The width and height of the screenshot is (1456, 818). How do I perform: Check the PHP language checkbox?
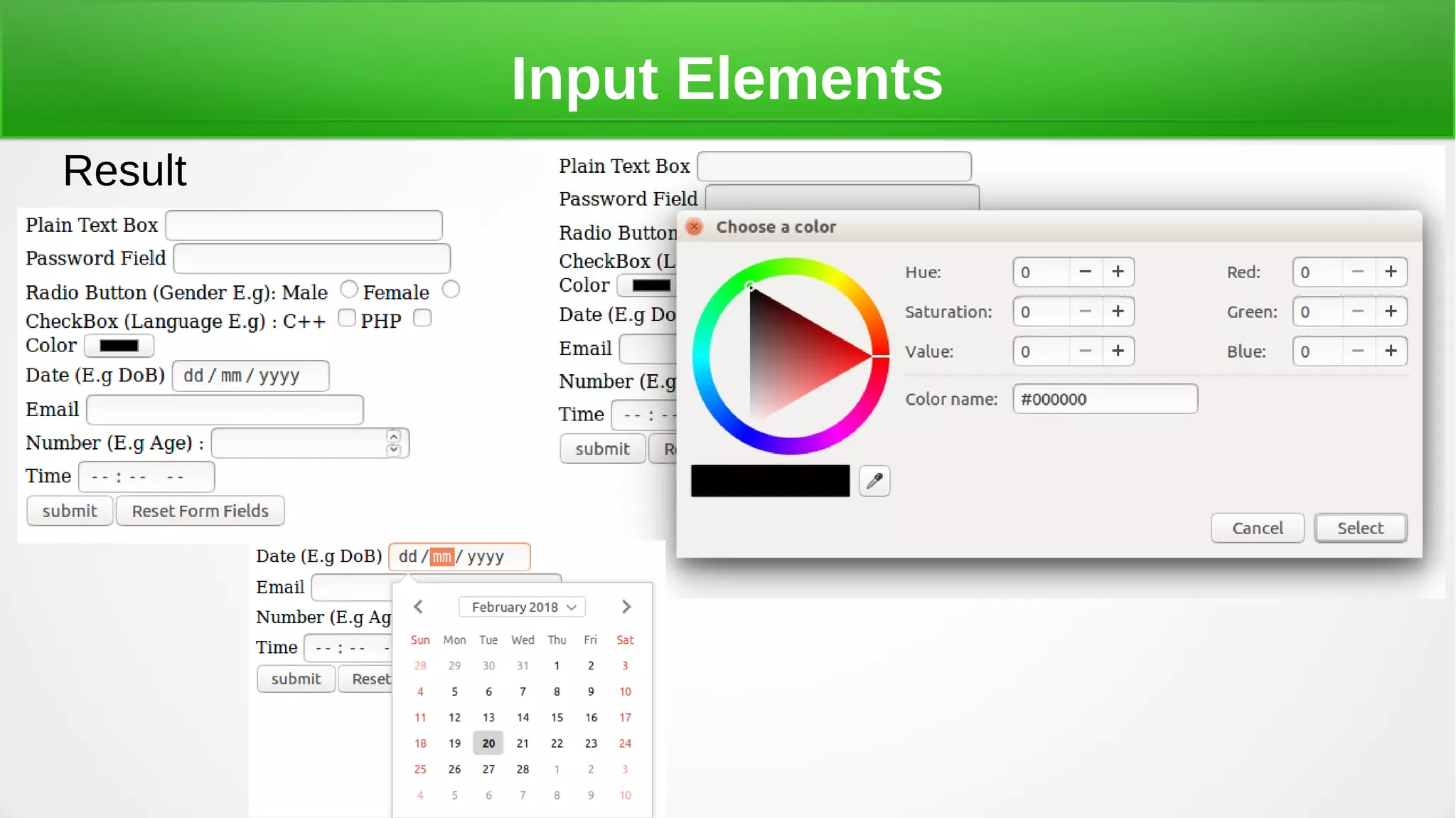pos(422,318)
